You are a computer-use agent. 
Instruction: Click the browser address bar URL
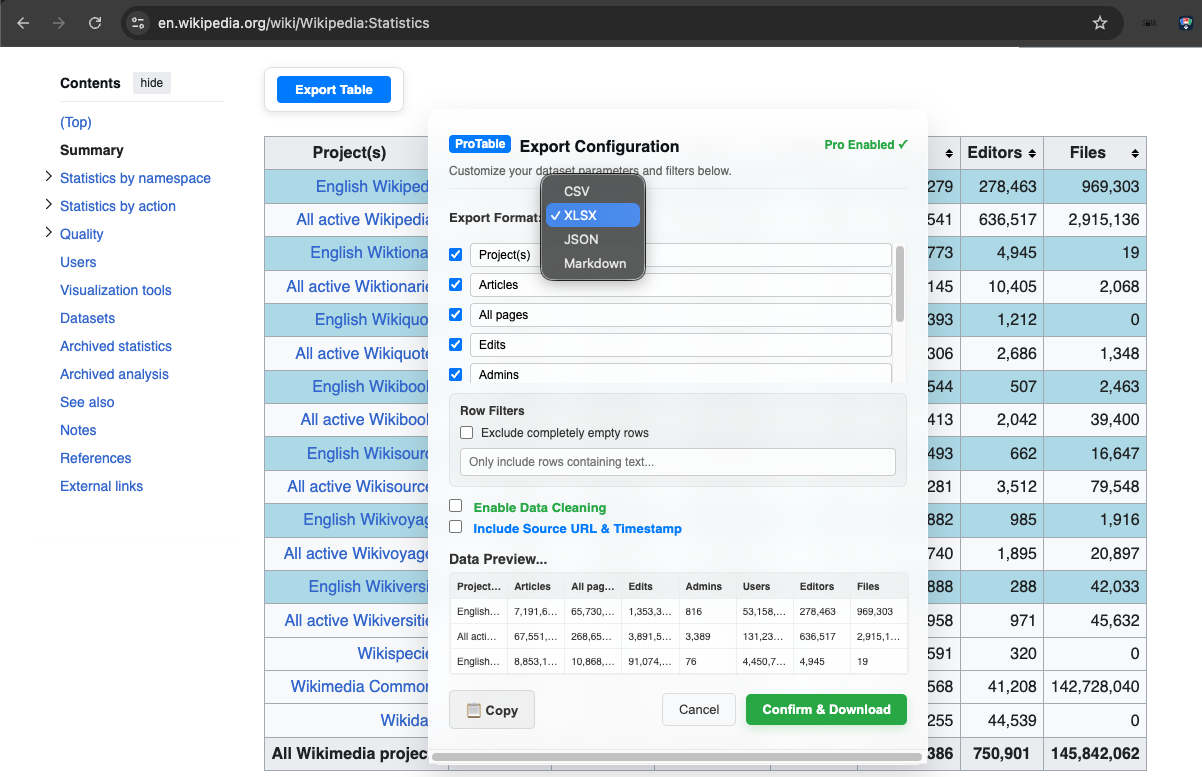pyautogui.click(x=294, y=23)
